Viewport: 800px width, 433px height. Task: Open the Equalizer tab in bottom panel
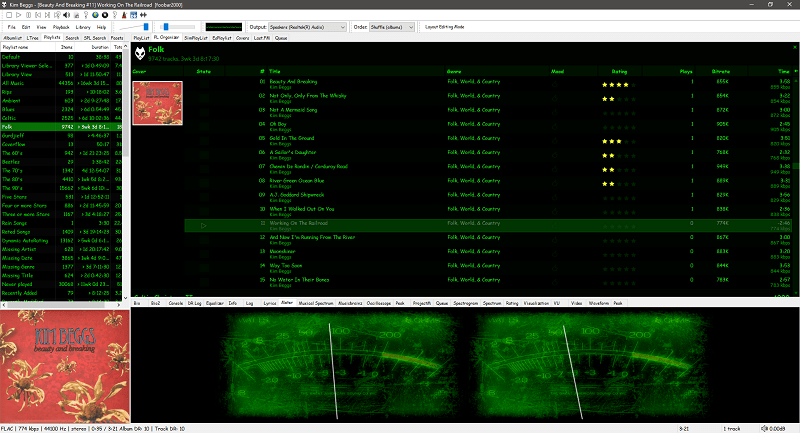(211, 301)
